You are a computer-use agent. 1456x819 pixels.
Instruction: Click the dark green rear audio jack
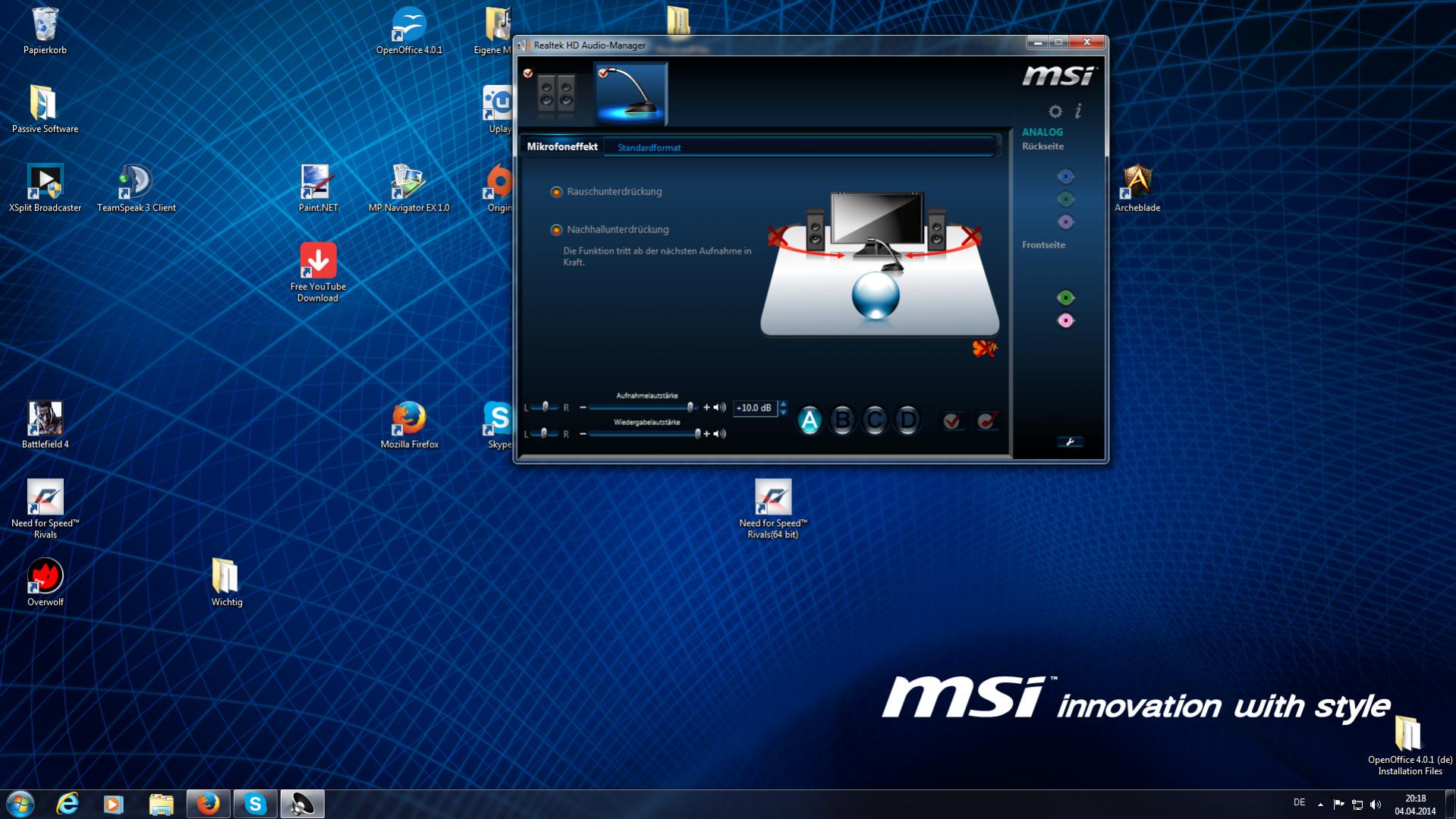coord(1065,200)
